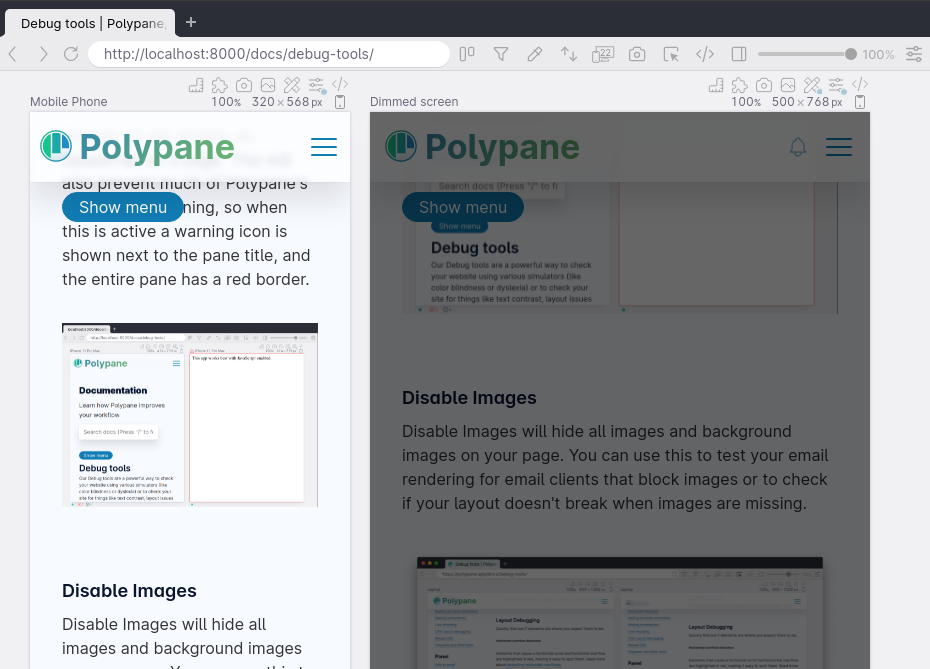Open image overlay icon on Dimmed screen pane
This screenshot has width=930, height=669.
pos(788,85)
